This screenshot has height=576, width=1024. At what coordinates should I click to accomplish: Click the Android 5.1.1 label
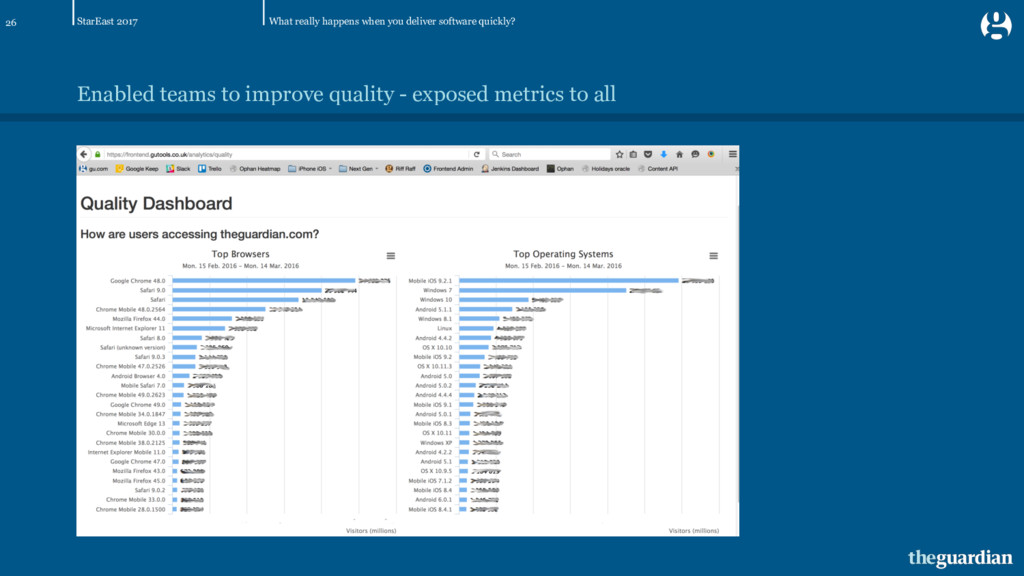coord(434,310)
